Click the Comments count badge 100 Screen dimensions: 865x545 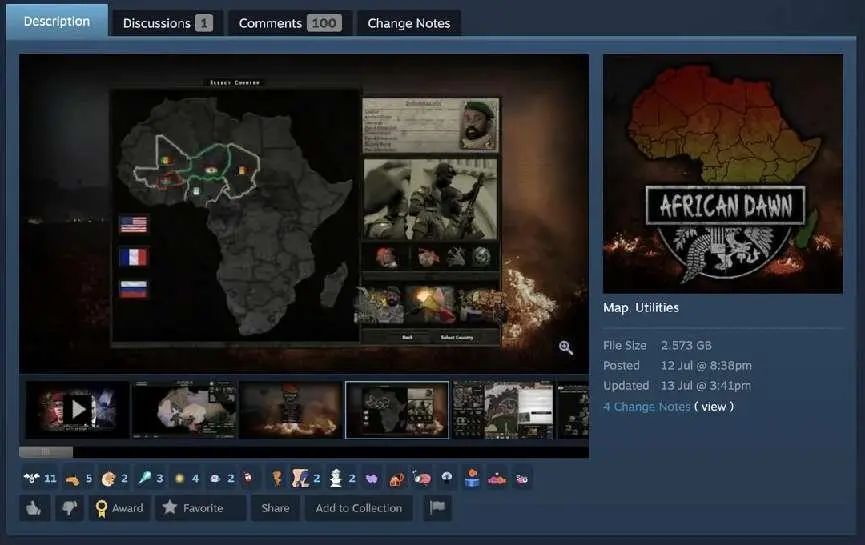point(324,23)
